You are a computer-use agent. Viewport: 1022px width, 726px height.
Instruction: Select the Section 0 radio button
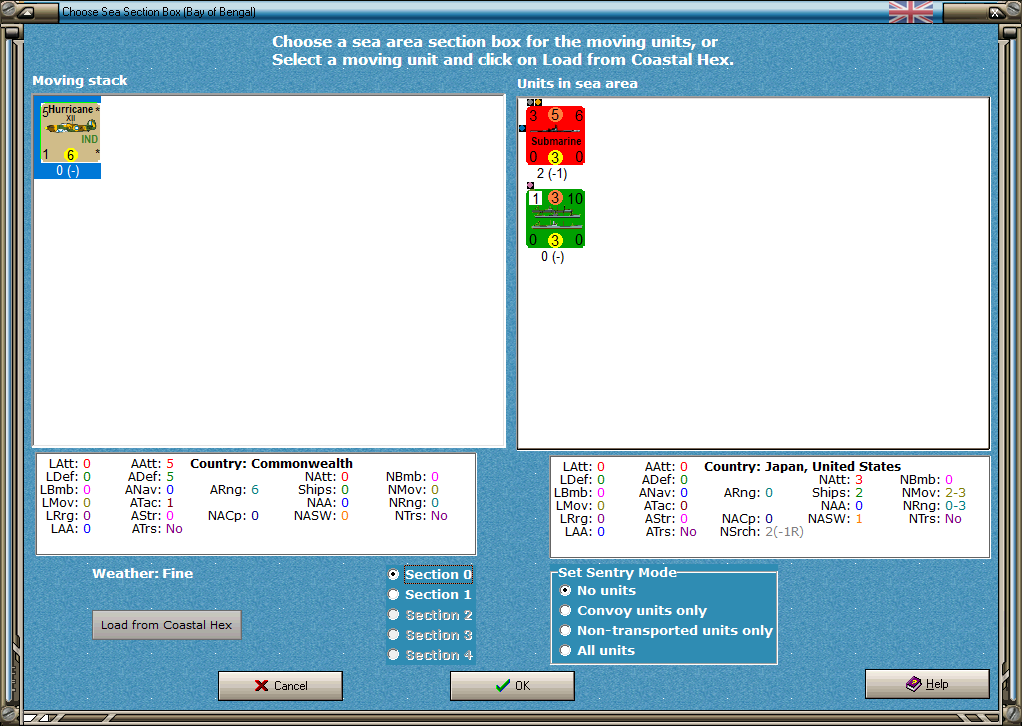pos(393,574)
